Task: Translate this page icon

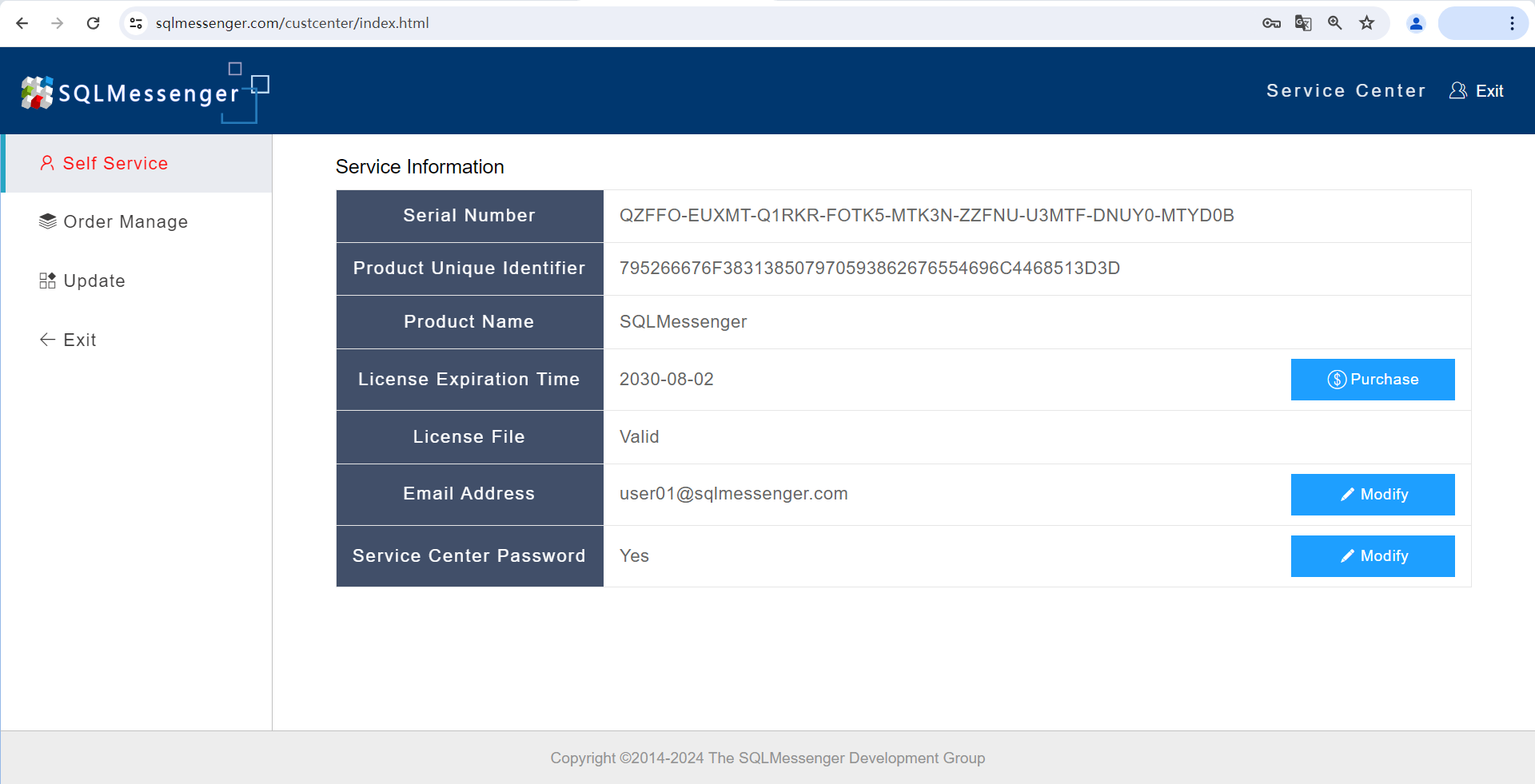Action: click(1303, 23)
